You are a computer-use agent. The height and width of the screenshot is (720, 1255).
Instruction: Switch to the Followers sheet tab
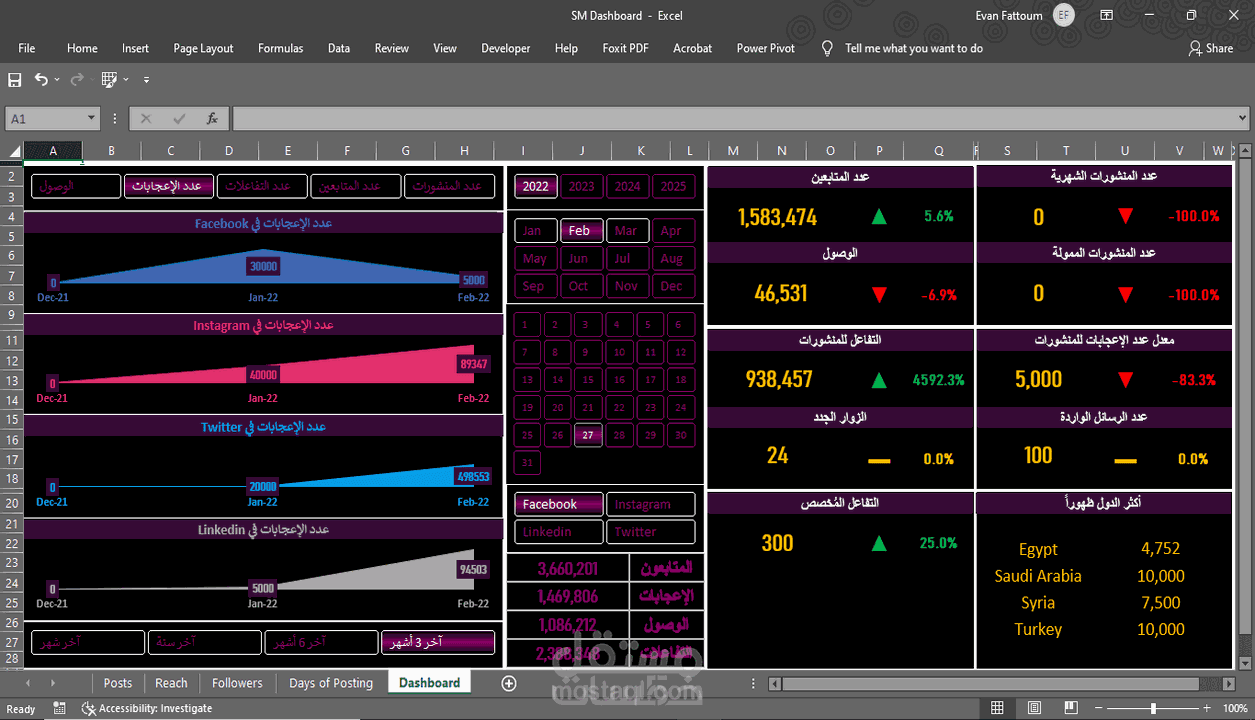pyautogui.click(x=237, y=683)
